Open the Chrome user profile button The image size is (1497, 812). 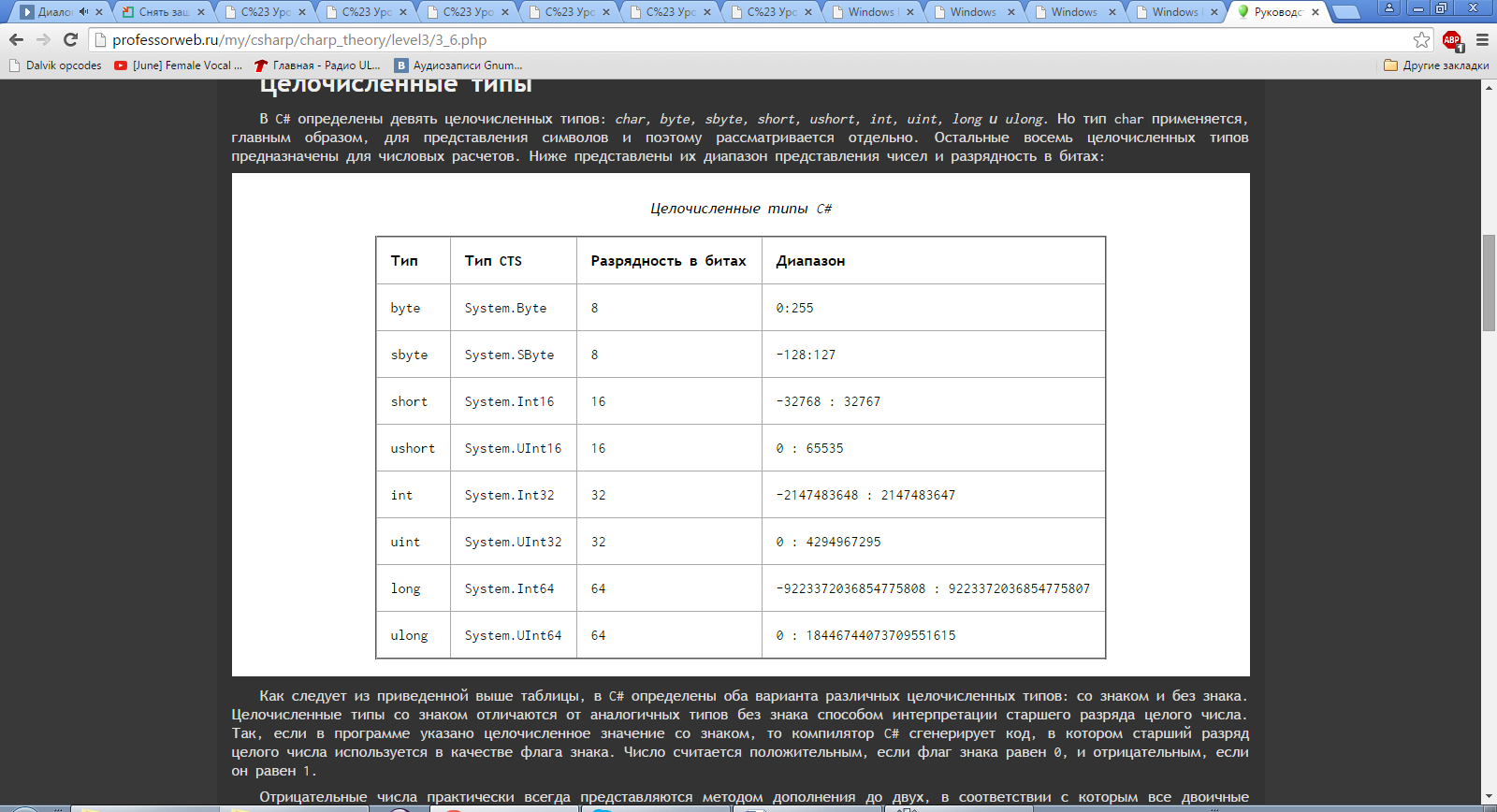[x=1389, y=8]
